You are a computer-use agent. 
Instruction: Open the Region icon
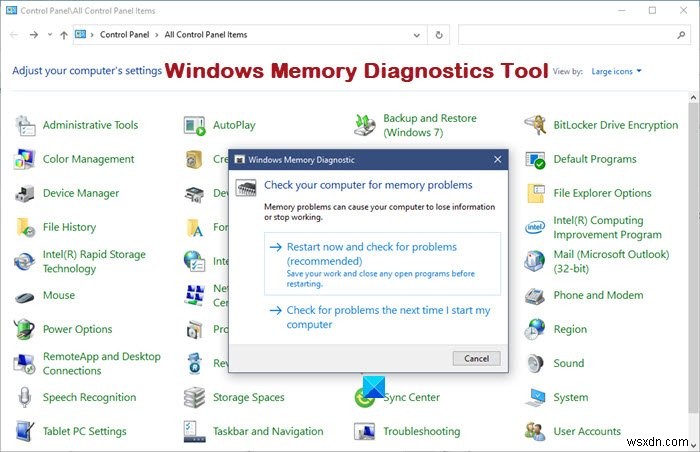pos(535,329)
